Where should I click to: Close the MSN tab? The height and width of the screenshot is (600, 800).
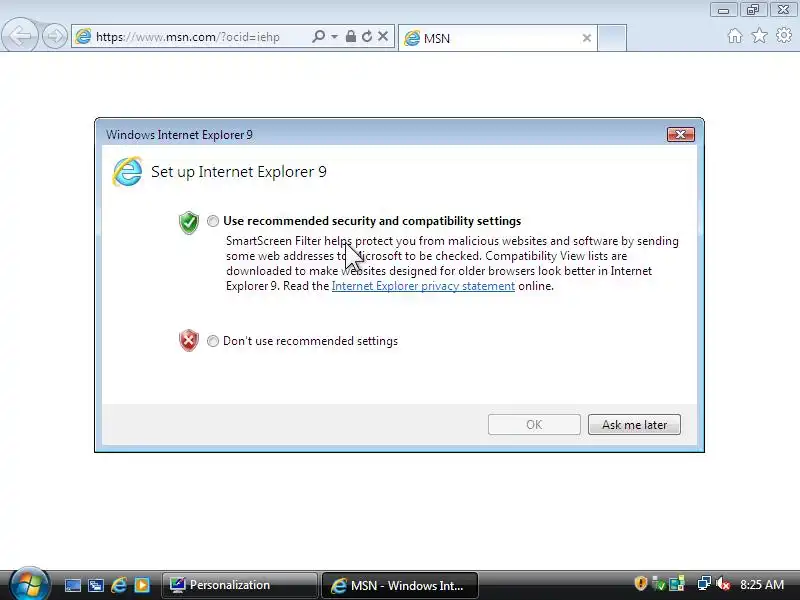(587, 38)
